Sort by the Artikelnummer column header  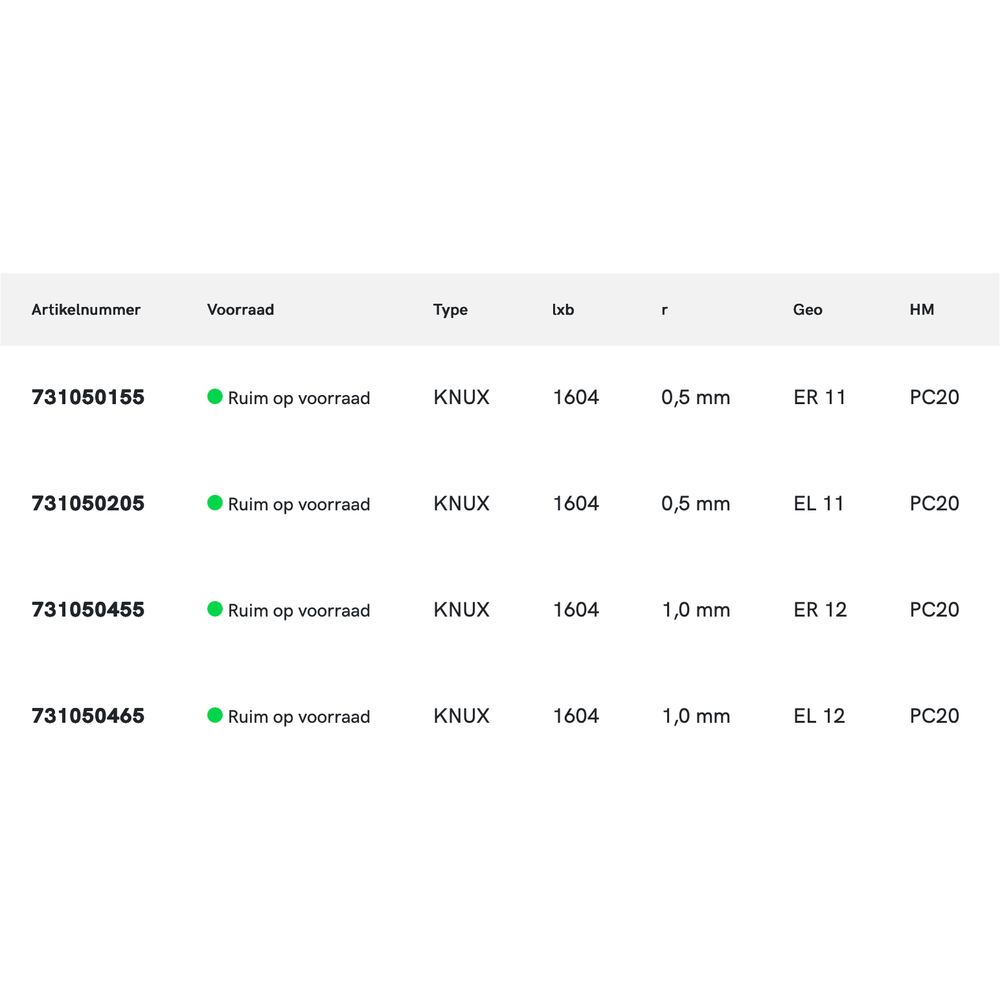86,310
